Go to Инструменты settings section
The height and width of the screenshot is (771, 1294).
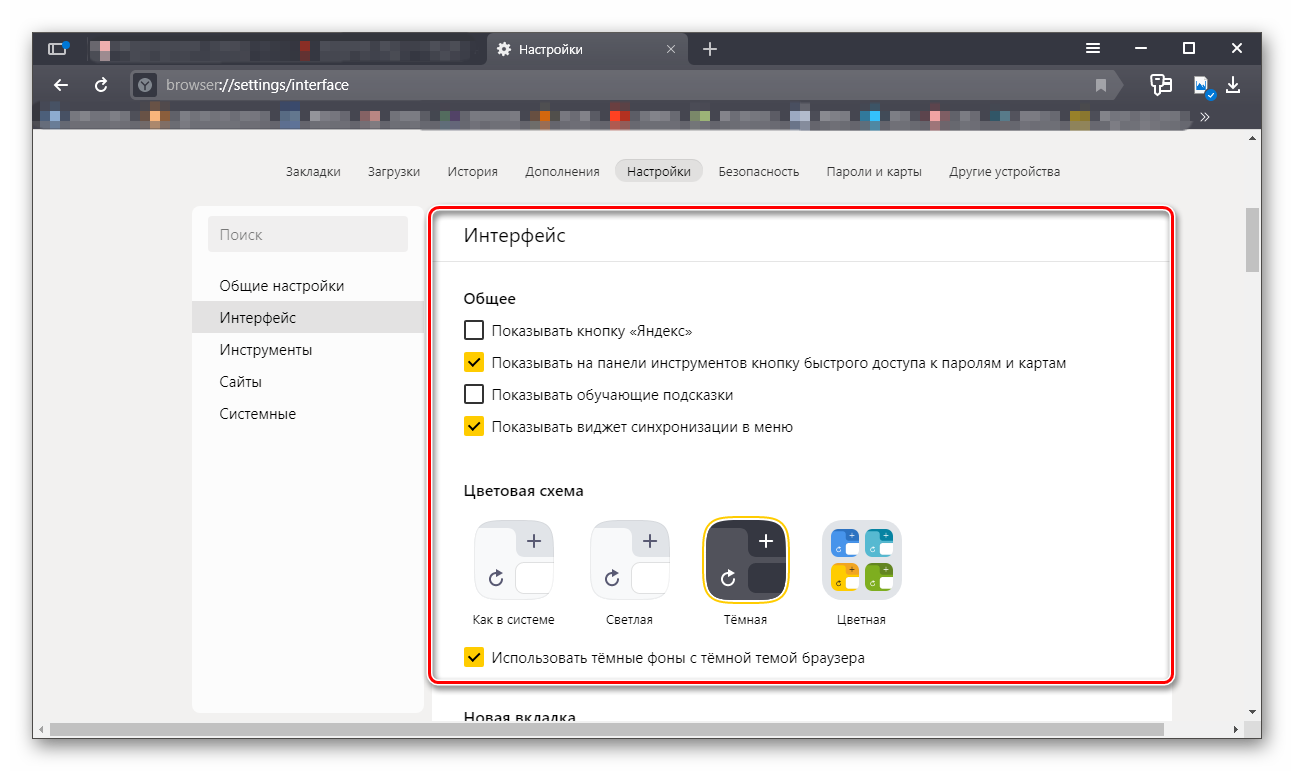266,350
